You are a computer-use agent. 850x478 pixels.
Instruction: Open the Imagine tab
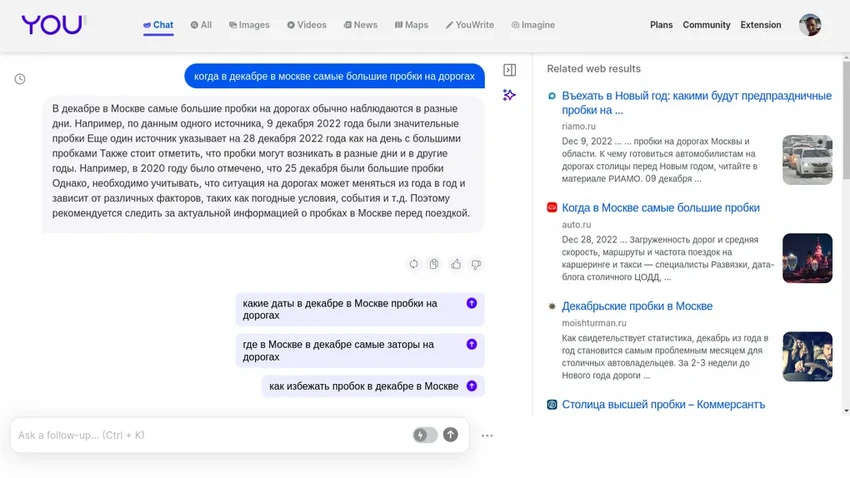tap(533, 25)
